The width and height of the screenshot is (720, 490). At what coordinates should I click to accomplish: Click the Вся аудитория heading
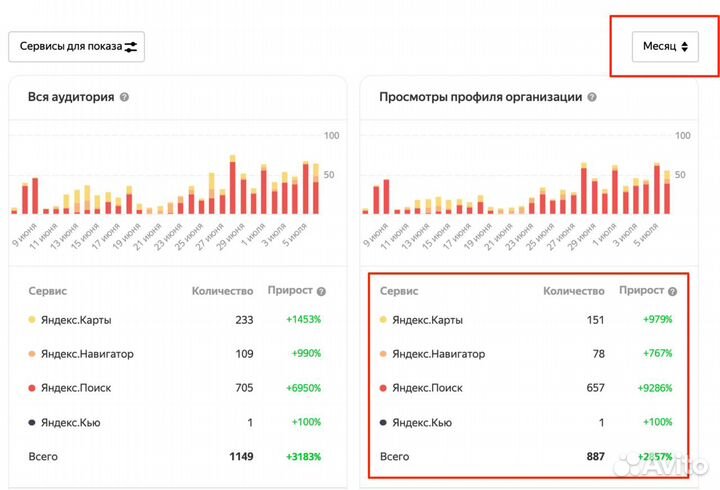71,97
